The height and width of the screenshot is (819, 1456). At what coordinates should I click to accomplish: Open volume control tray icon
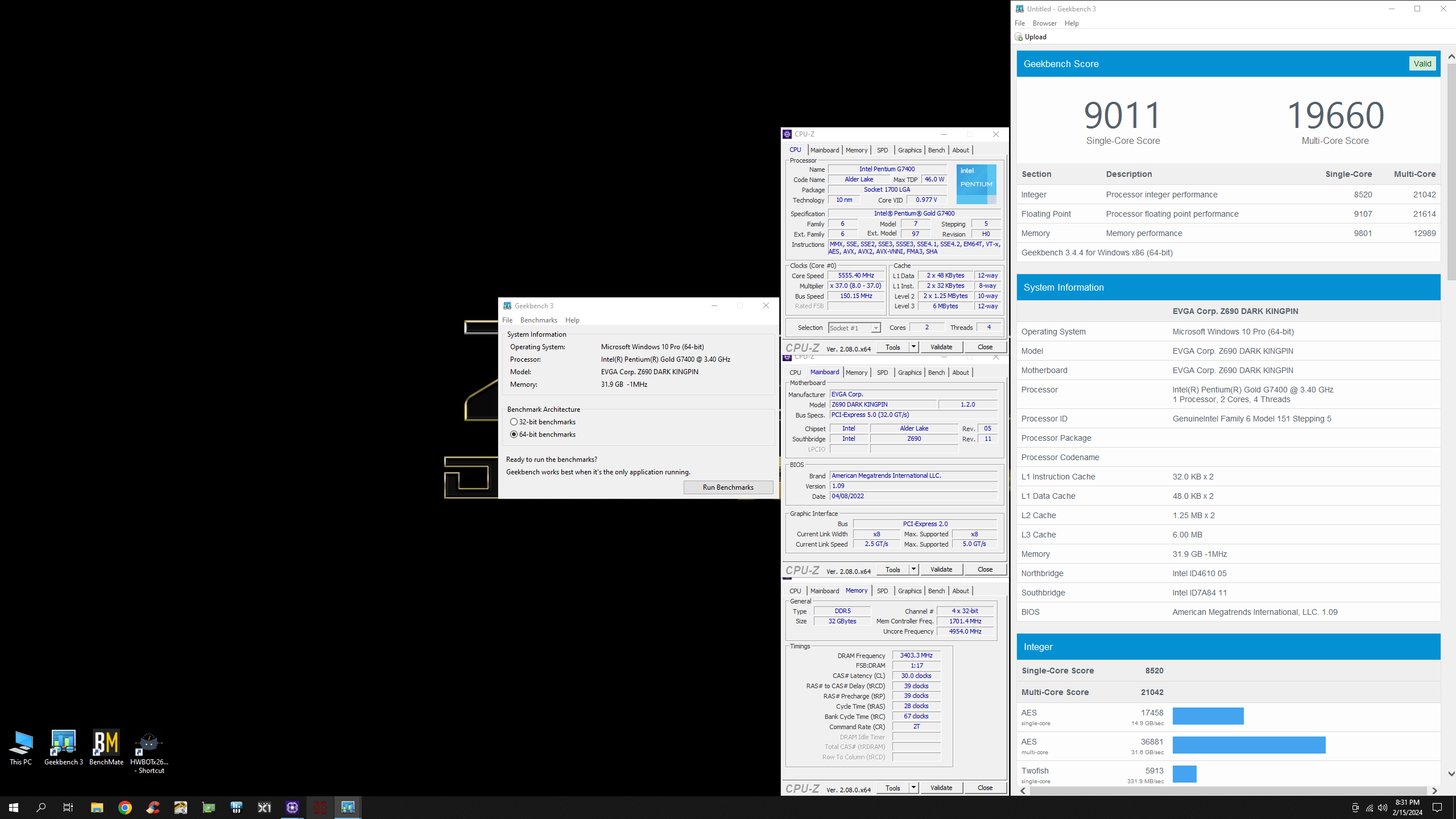click(1383, 808)
